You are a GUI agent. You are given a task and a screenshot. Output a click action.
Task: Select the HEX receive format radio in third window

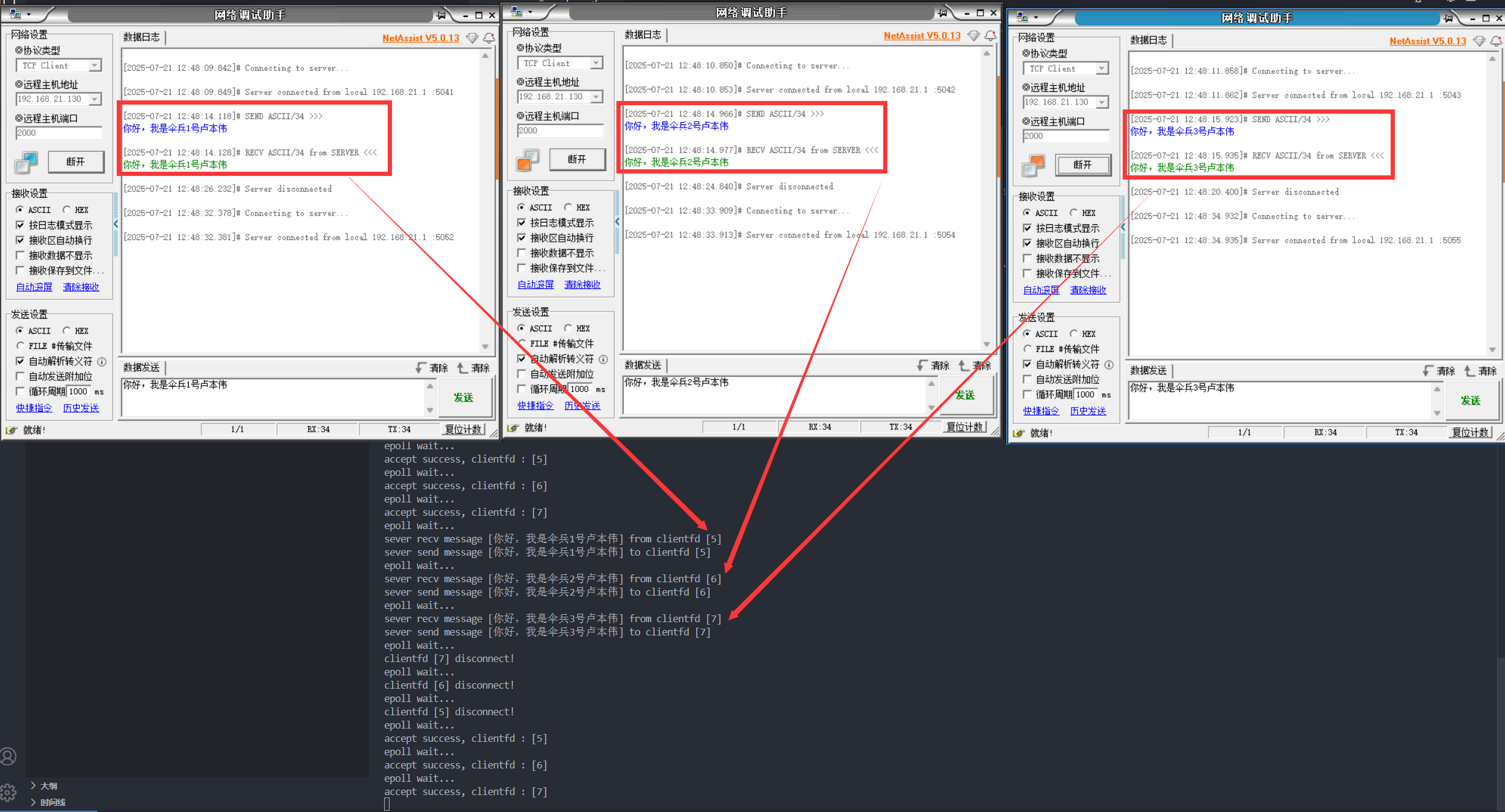[x=1072, y=212]
